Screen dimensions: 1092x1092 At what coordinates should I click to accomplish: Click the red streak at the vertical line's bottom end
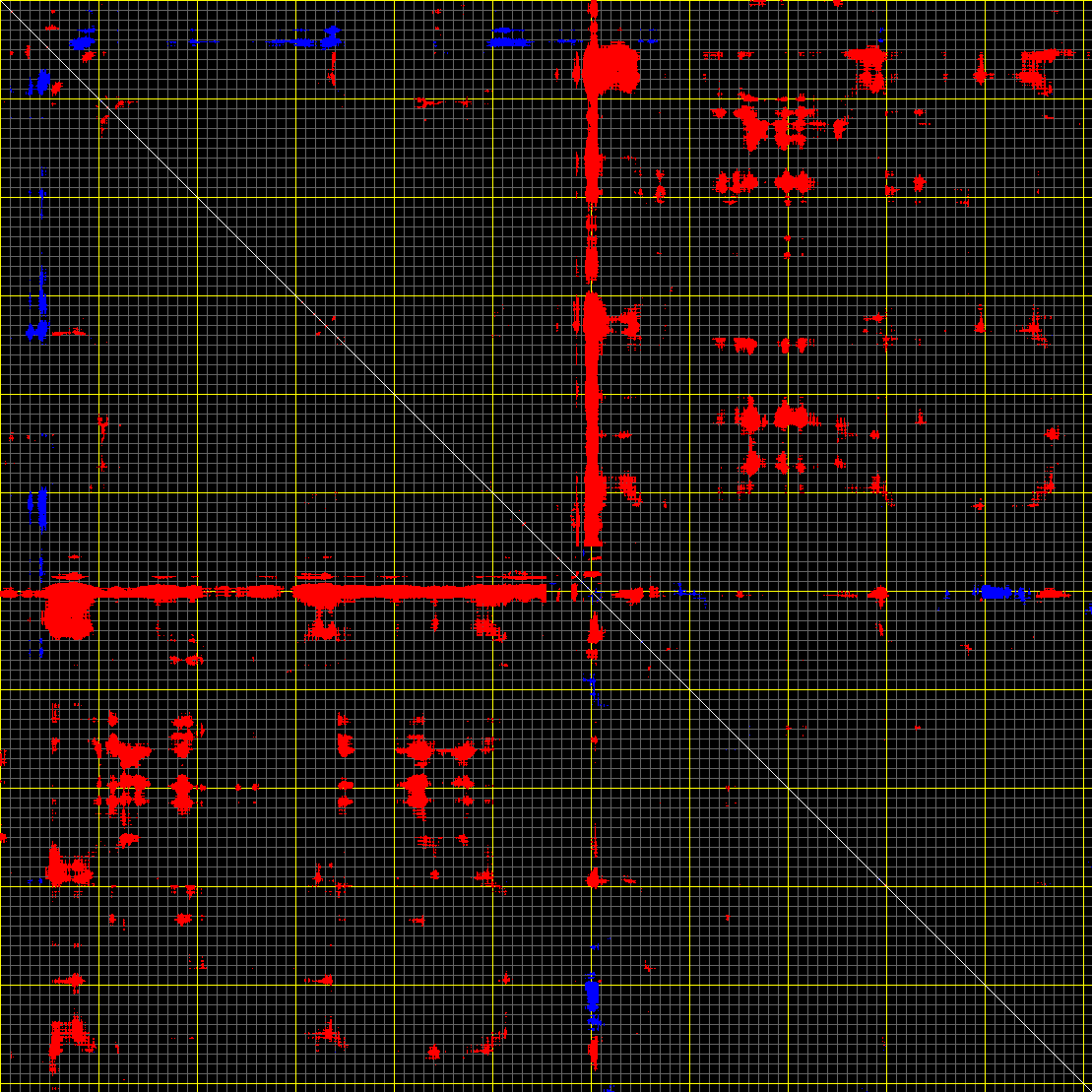point(594,1054)
